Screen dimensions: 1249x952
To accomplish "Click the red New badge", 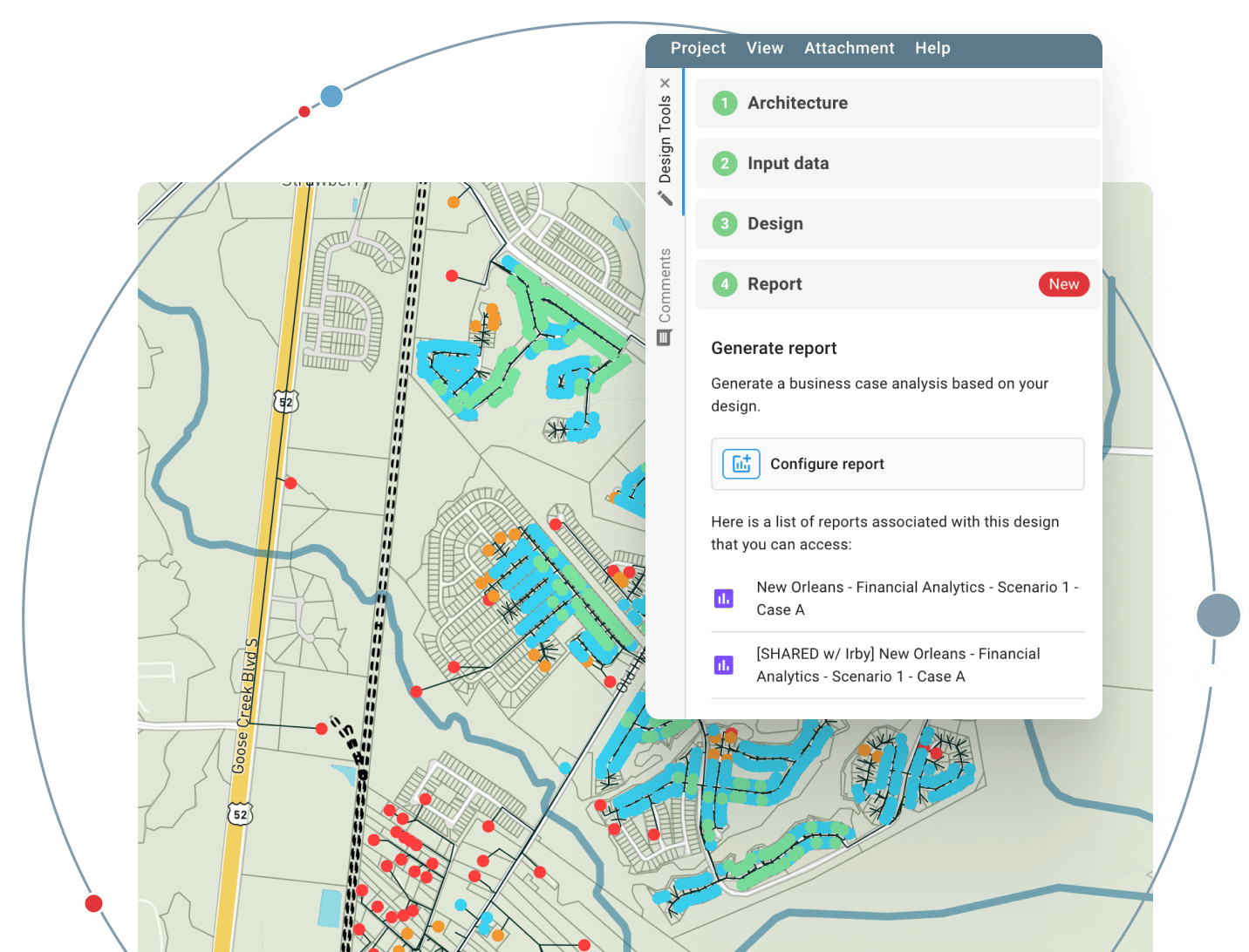I will click(1064, 284).
